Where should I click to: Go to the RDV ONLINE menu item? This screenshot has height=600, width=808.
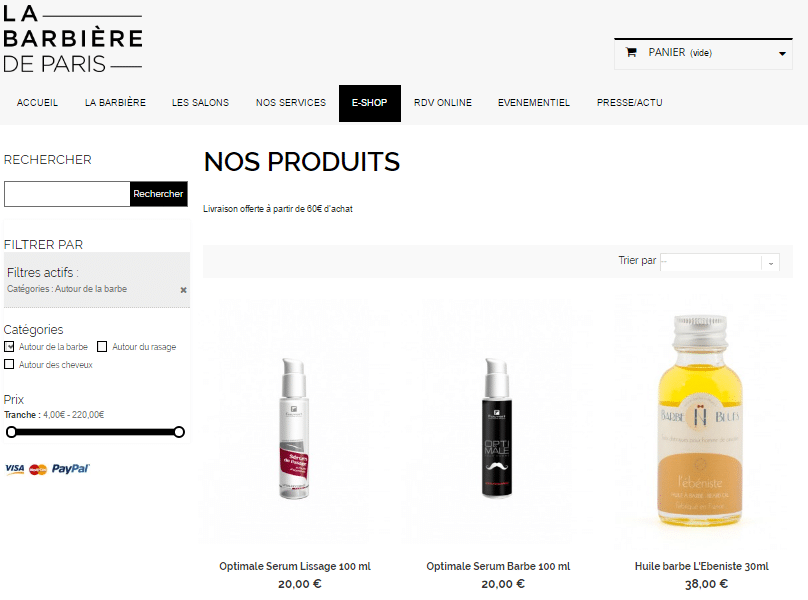[443, 103]
